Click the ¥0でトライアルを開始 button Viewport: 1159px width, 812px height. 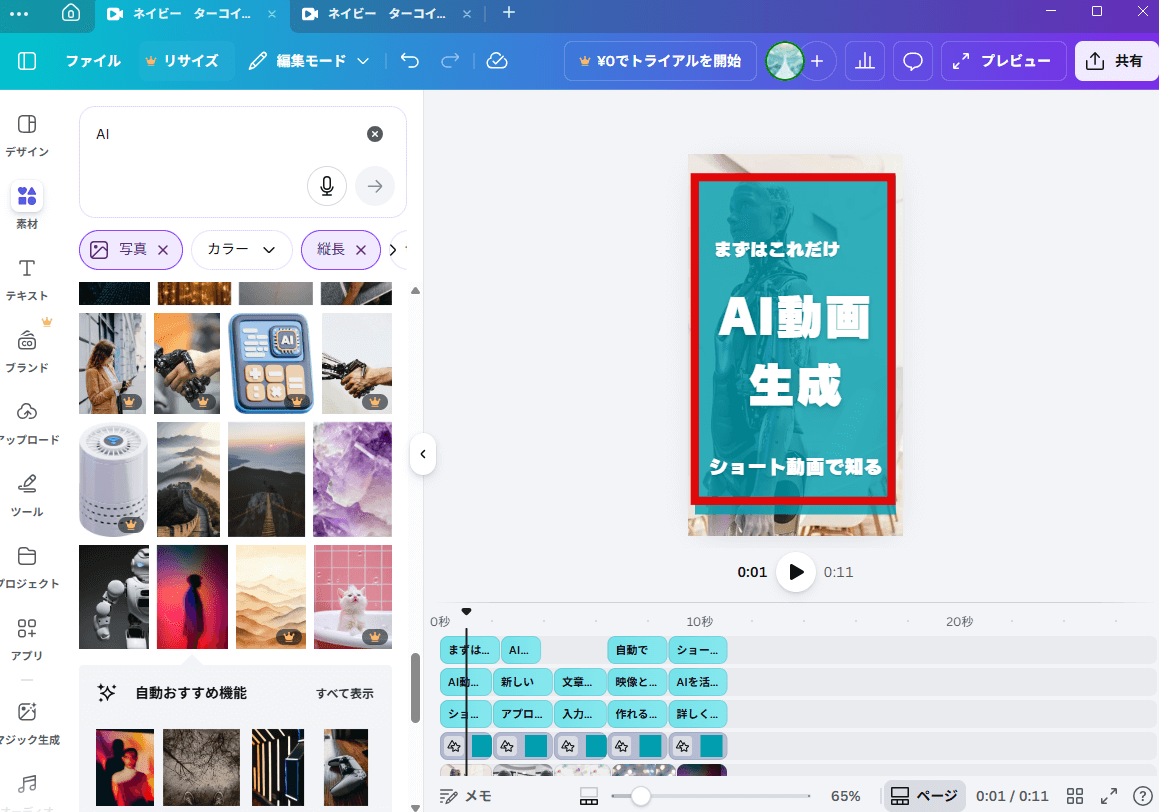pos(660,61)
